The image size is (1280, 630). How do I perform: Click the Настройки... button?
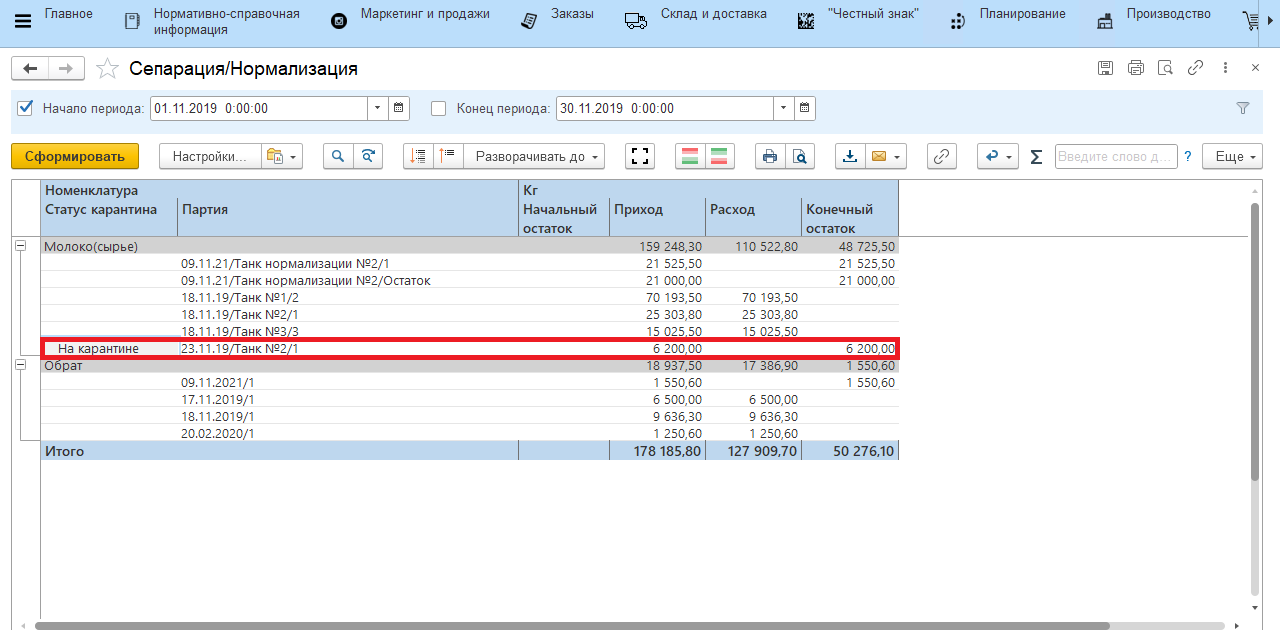coord(209,156)
